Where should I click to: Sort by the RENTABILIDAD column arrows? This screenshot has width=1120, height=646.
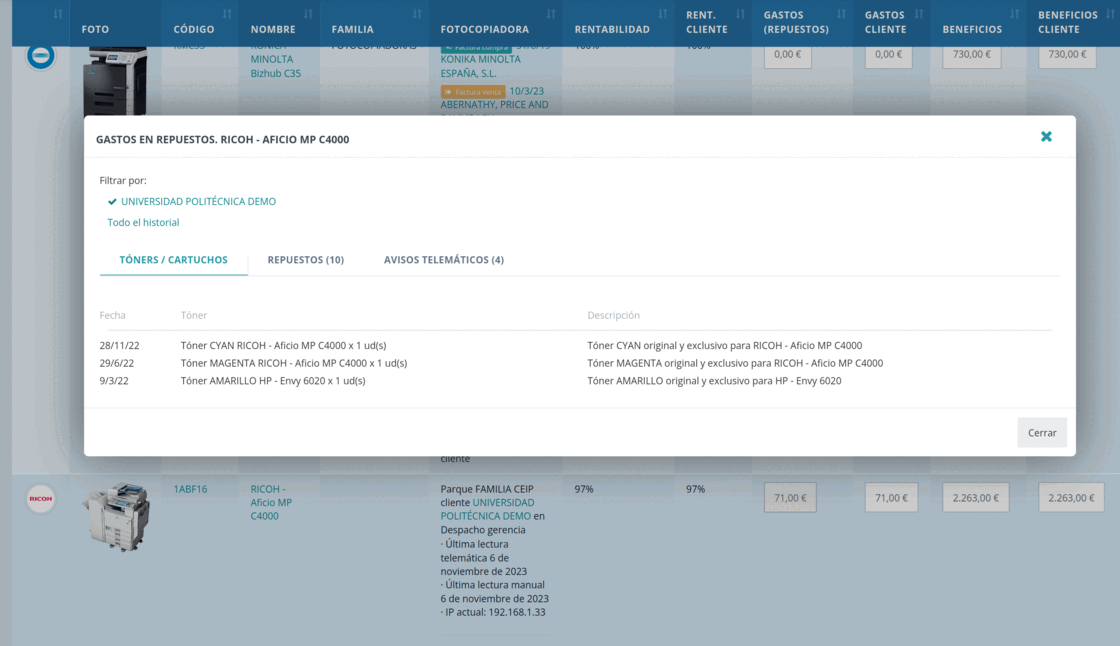tap(663, 14)
